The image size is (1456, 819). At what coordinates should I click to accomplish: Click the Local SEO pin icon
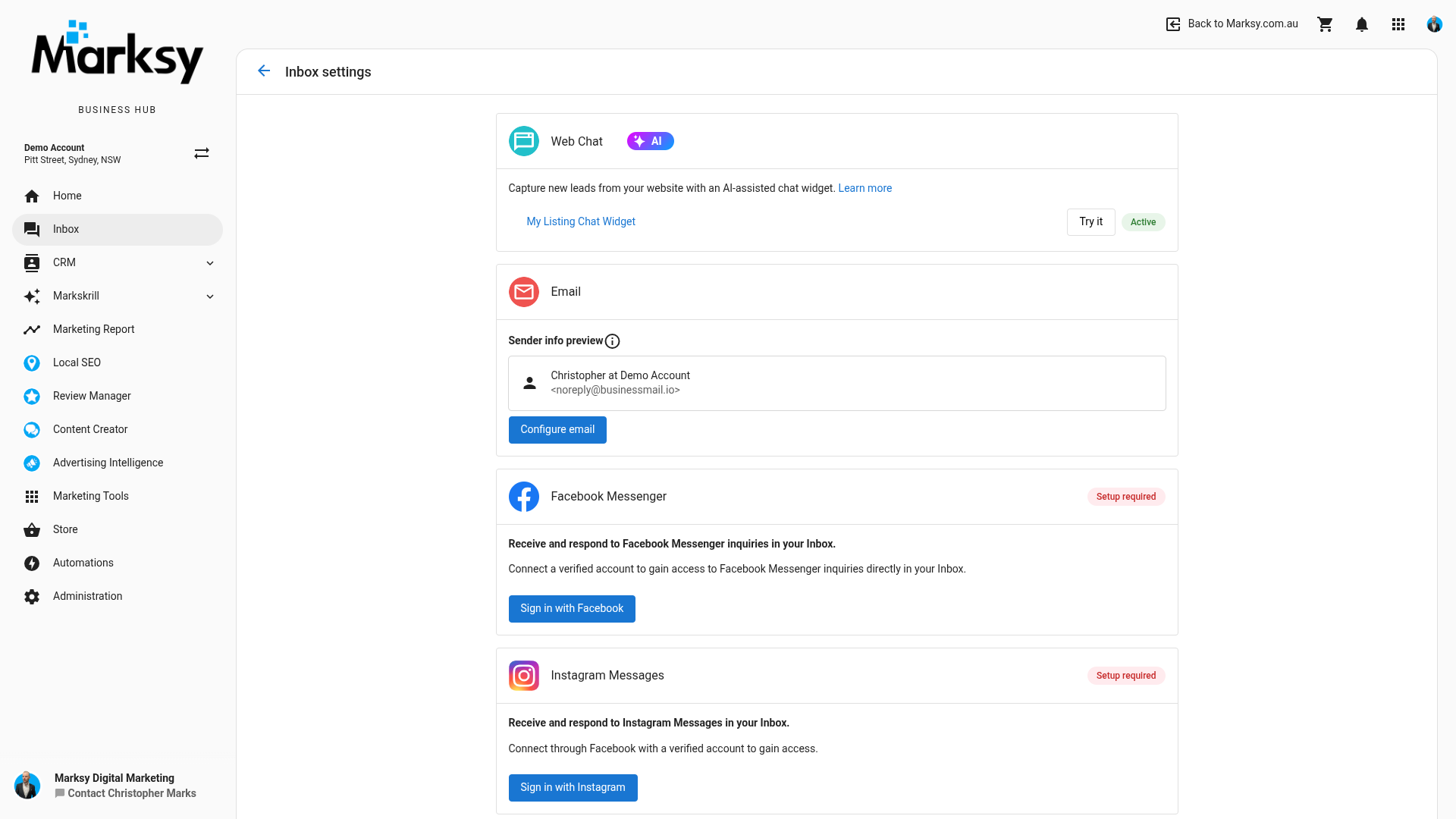tap(32, 363)
